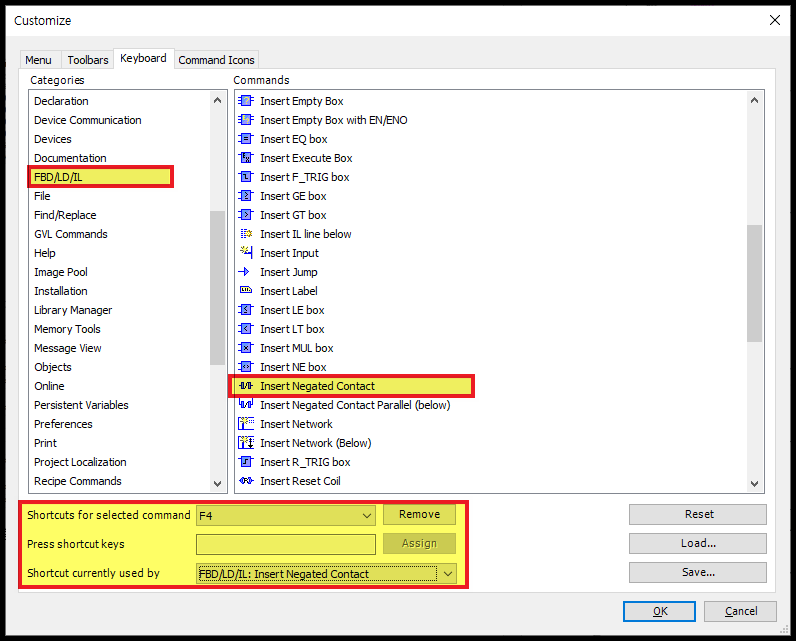Select the Find/Replace category
796x641 pixels.
pyautogui.click(x=65, y=215)
